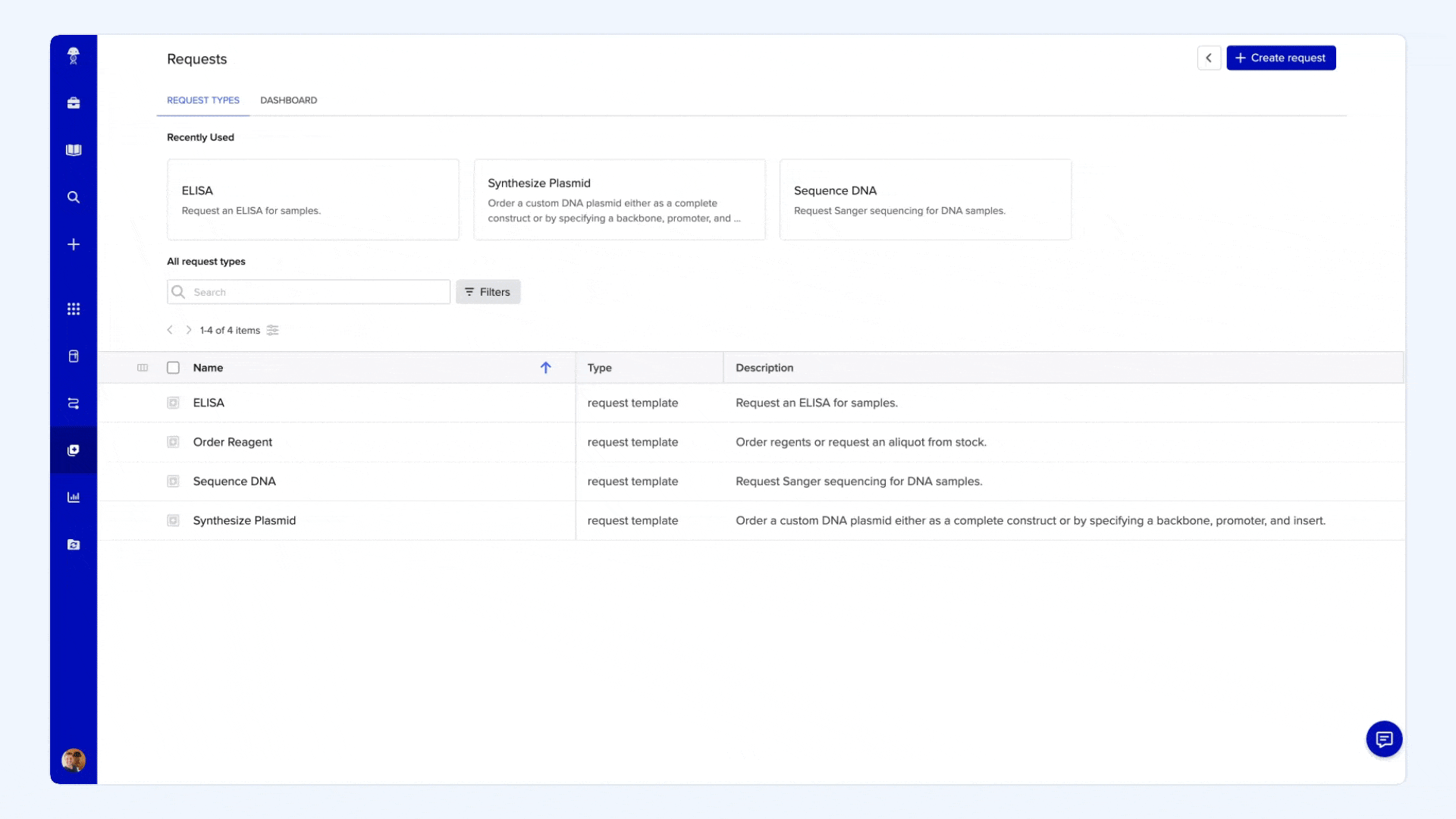Open the Workflows icon in sidebar
The width and height of the screenshot is (1456, 819).
pyautogui.click(x=74, y=403)
